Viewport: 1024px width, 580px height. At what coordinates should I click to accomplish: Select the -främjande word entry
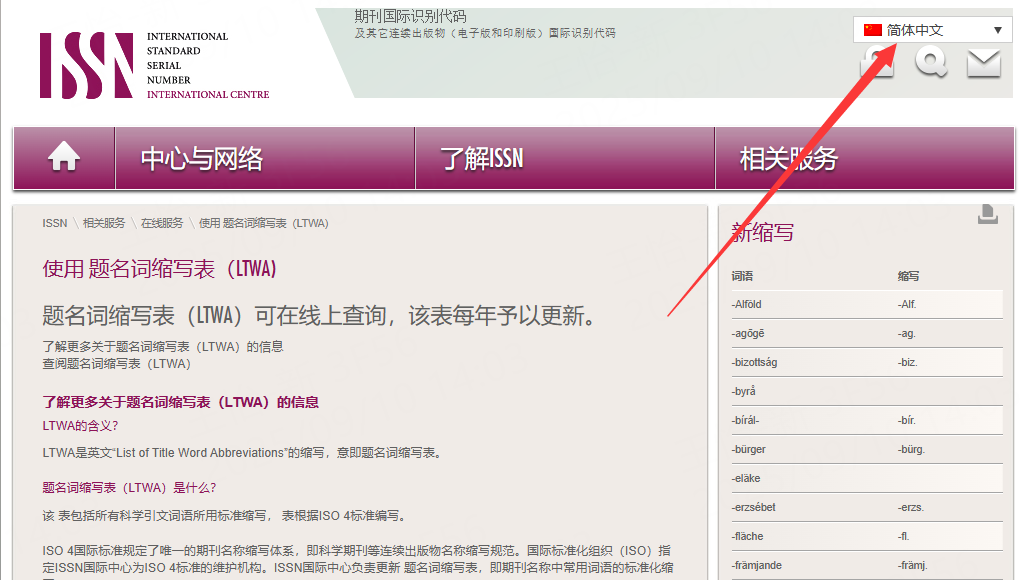tap(756, 565)
